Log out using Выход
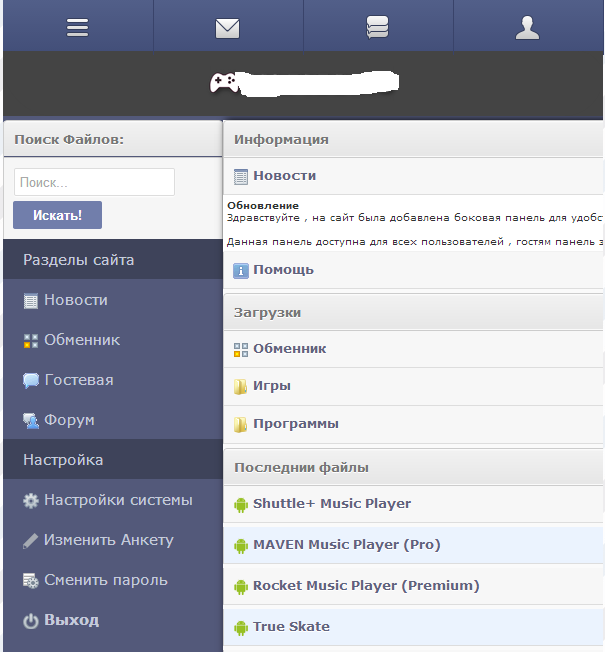 point(71,620)
